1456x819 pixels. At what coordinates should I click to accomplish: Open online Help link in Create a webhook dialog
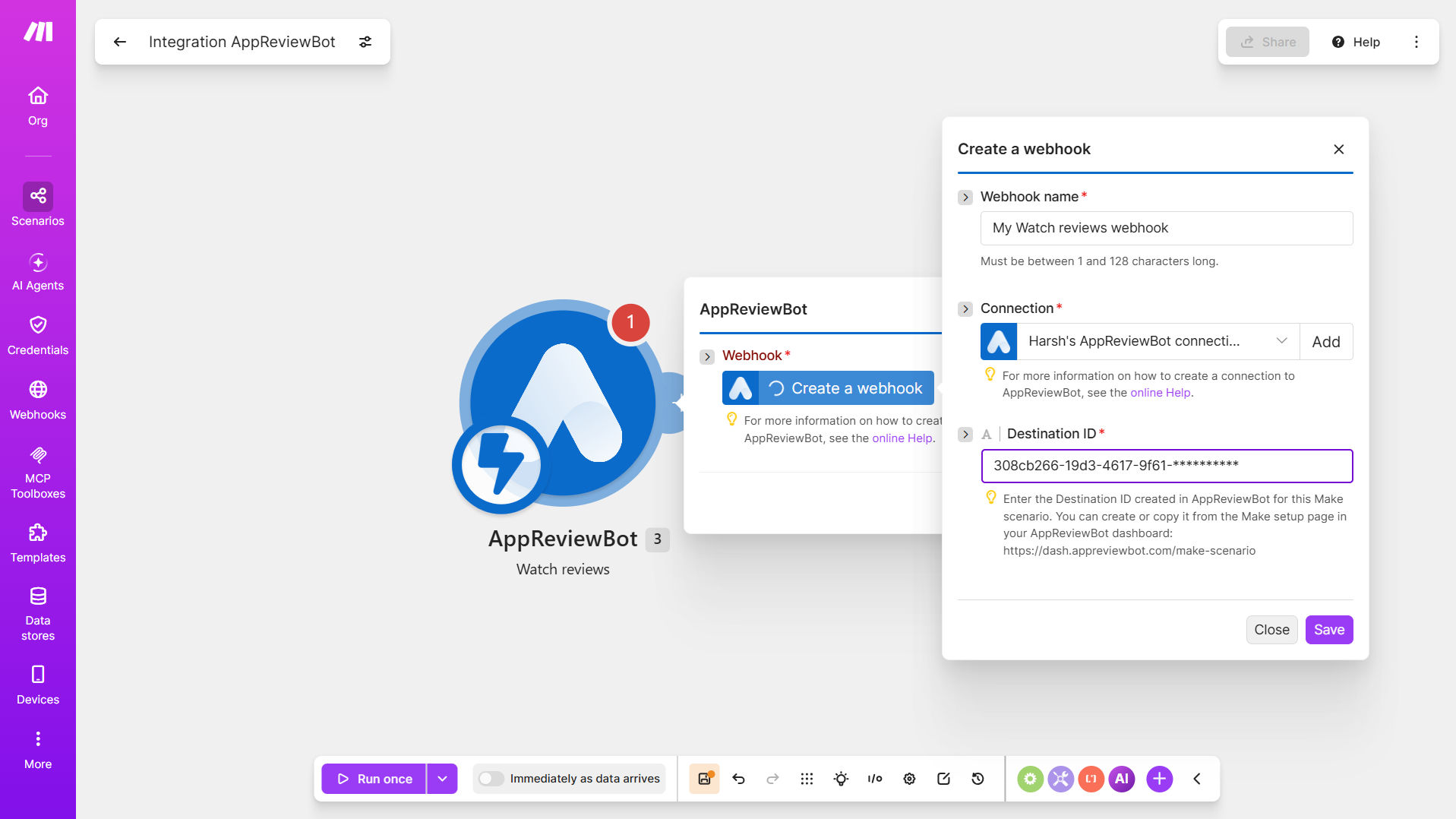tap(1161, 393)
